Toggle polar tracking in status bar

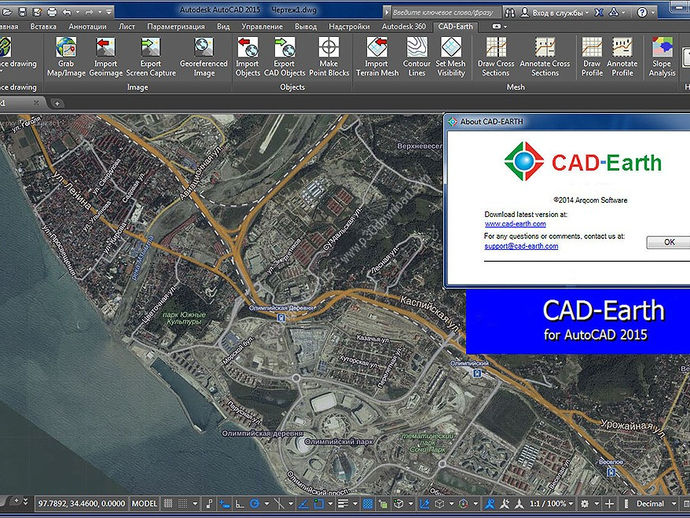coord(254,503)
